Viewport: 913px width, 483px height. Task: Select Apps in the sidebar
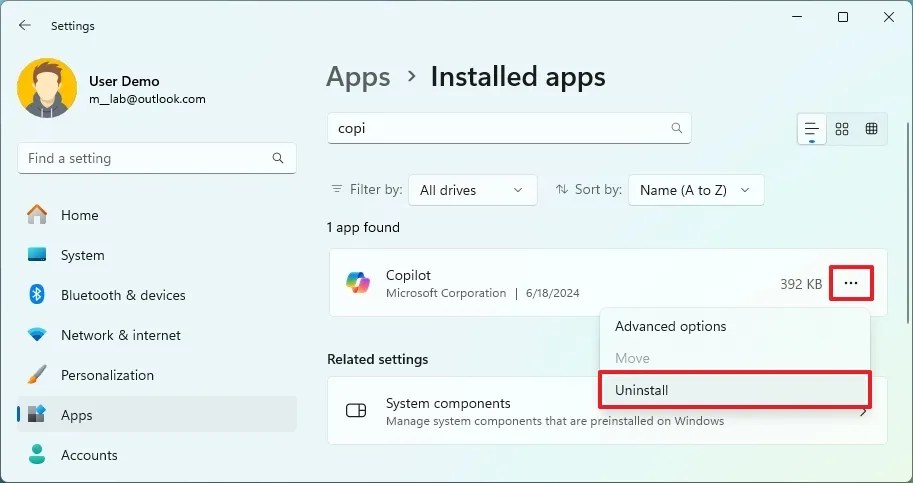(157, 415)
